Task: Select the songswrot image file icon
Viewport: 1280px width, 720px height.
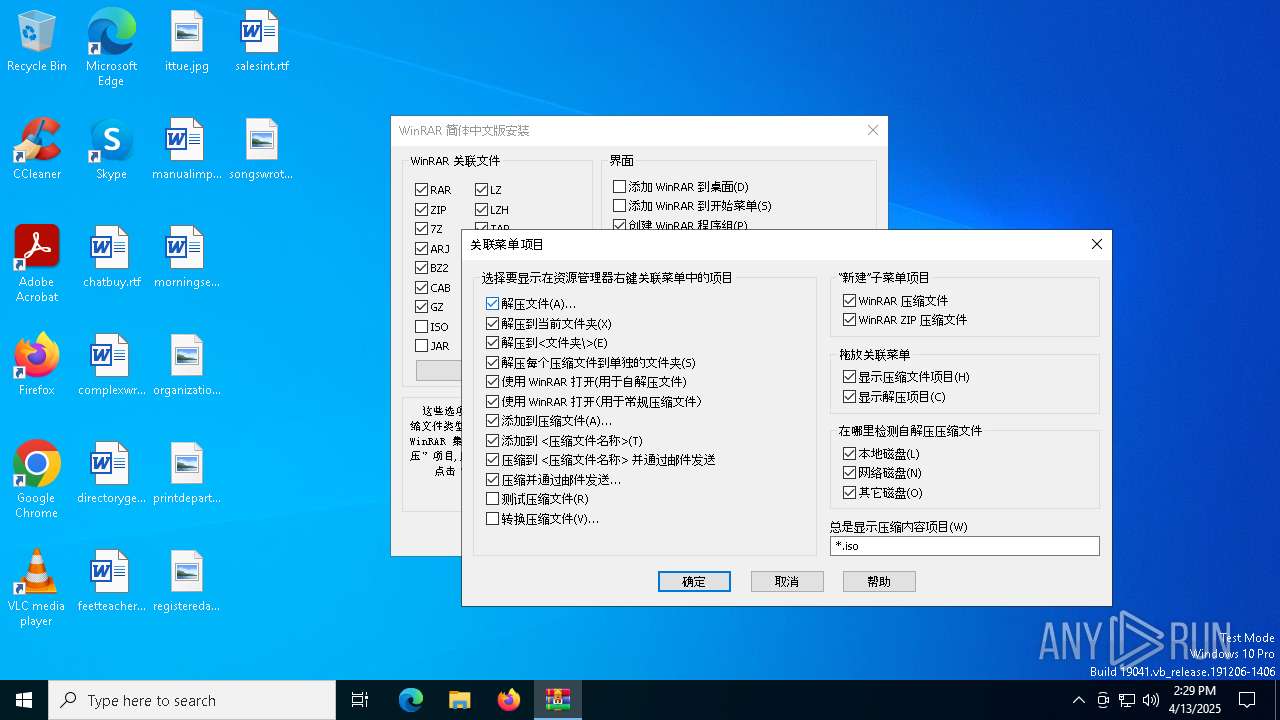Action: (262, 150)
